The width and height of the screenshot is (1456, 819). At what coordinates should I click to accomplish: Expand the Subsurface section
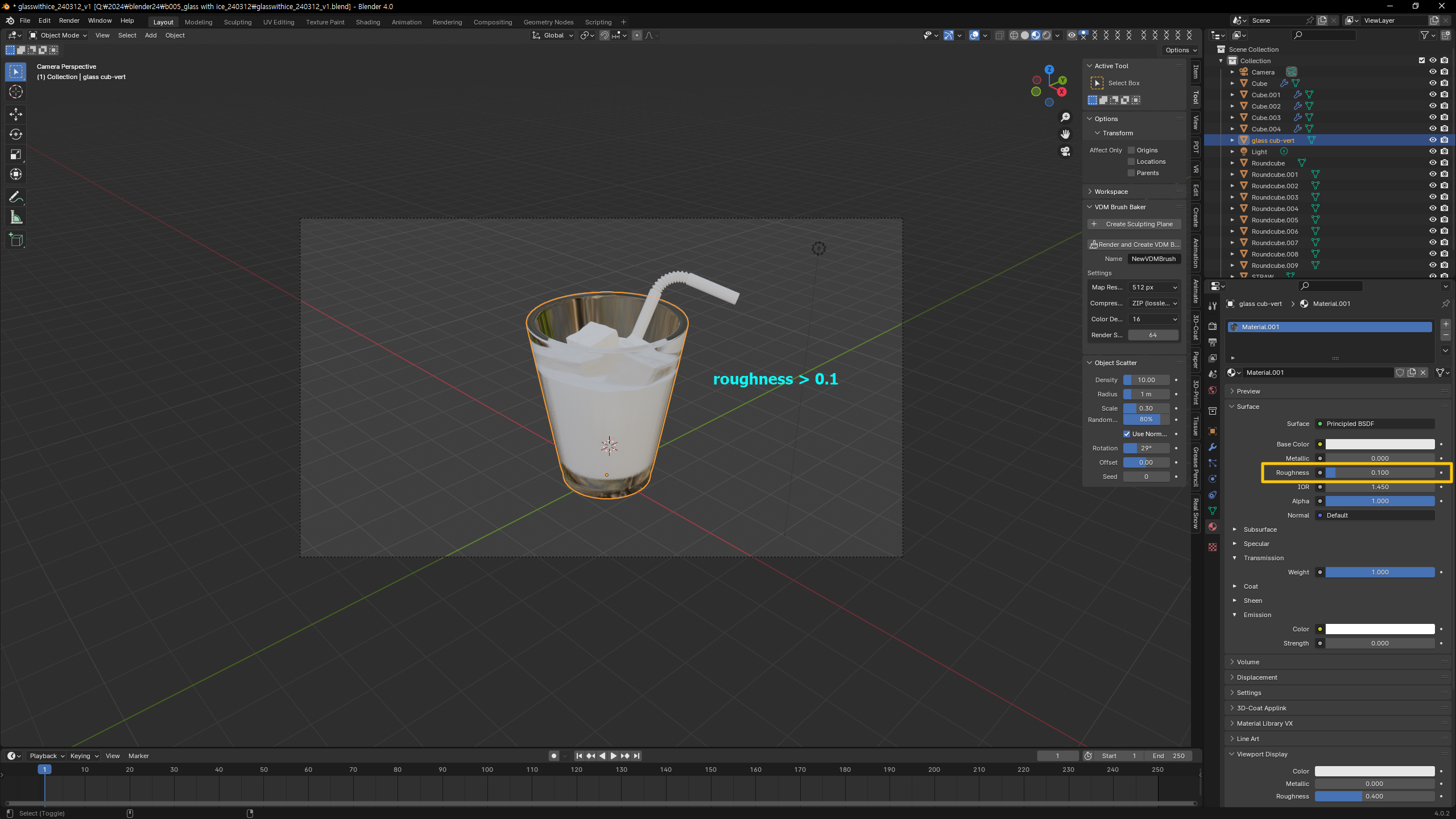1260,530
